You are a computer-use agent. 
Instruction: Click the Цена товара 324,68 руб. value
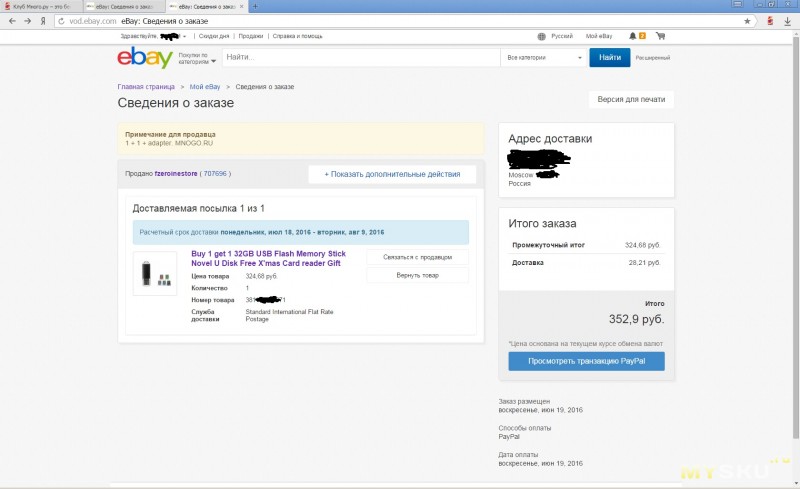(261, 276)
